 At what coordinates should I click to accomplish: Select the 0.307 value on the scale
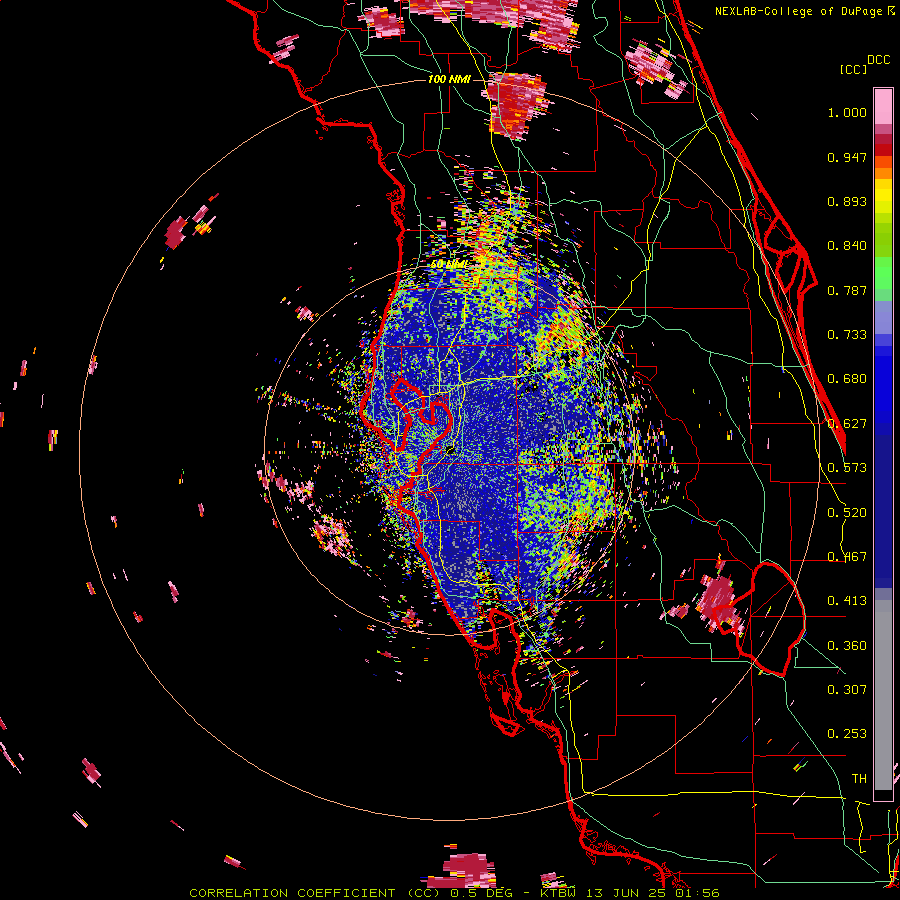tap(847, 690)
